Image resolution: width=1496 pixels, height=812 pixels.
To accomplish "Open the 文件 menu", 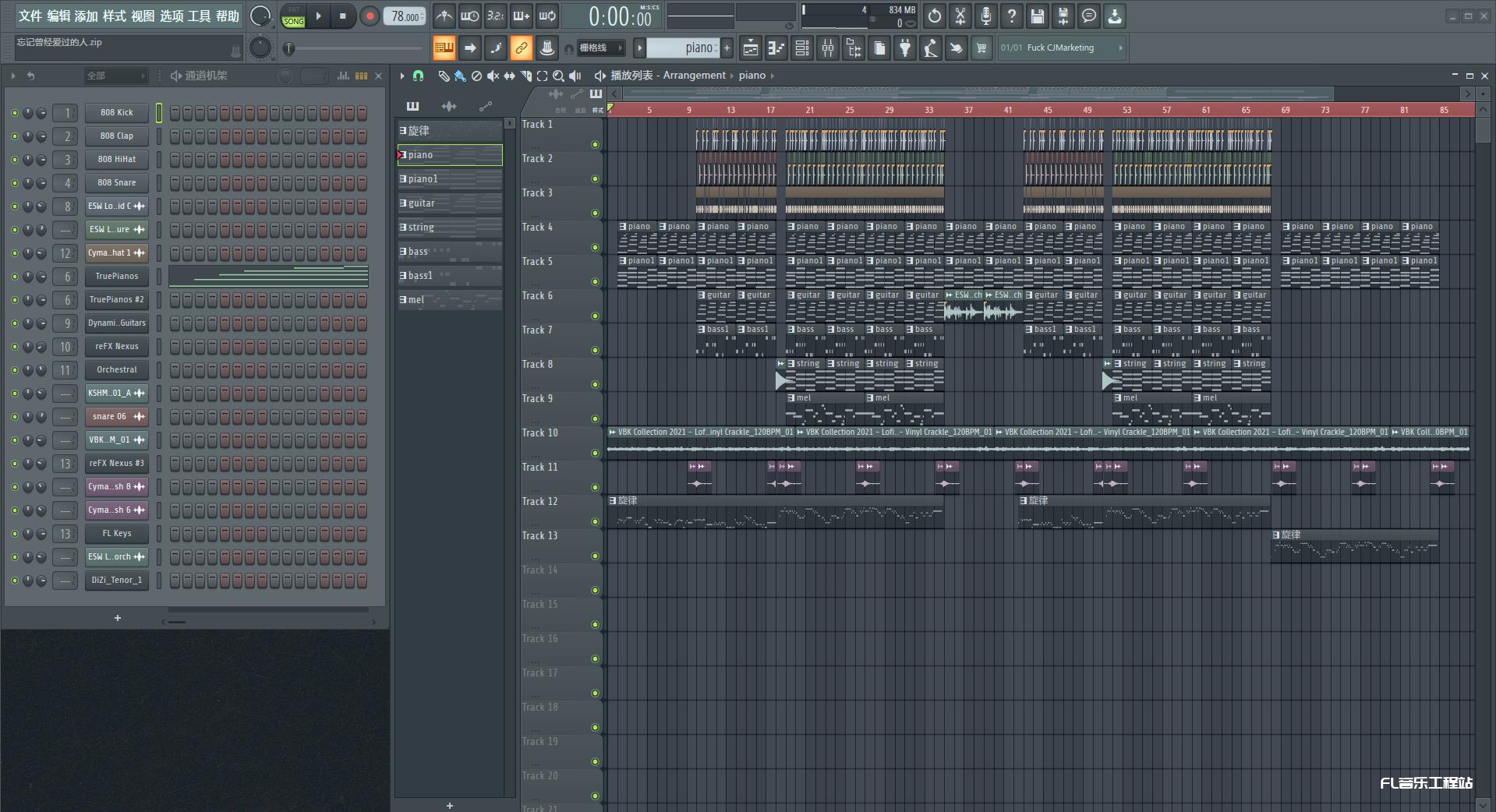I will tap(30, 16).
